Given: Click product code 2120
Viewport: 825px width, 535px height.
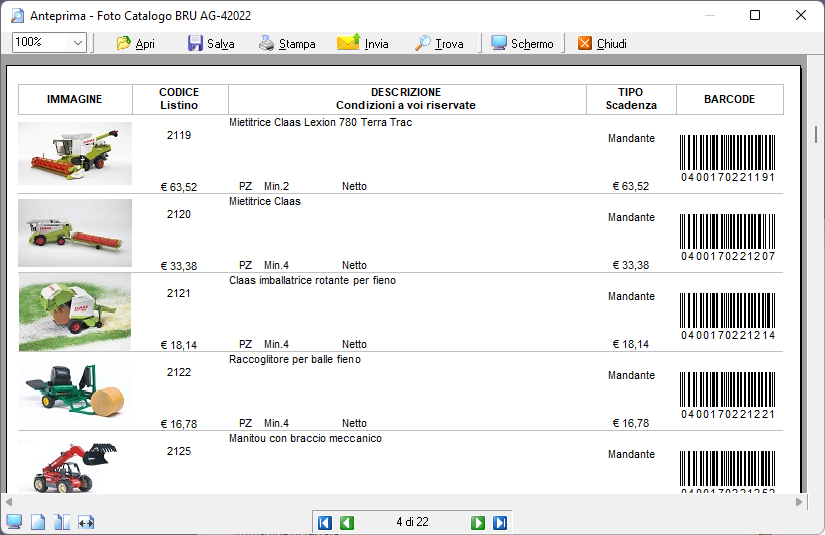Looking at the screenshot, I should [x=179, y=214].
